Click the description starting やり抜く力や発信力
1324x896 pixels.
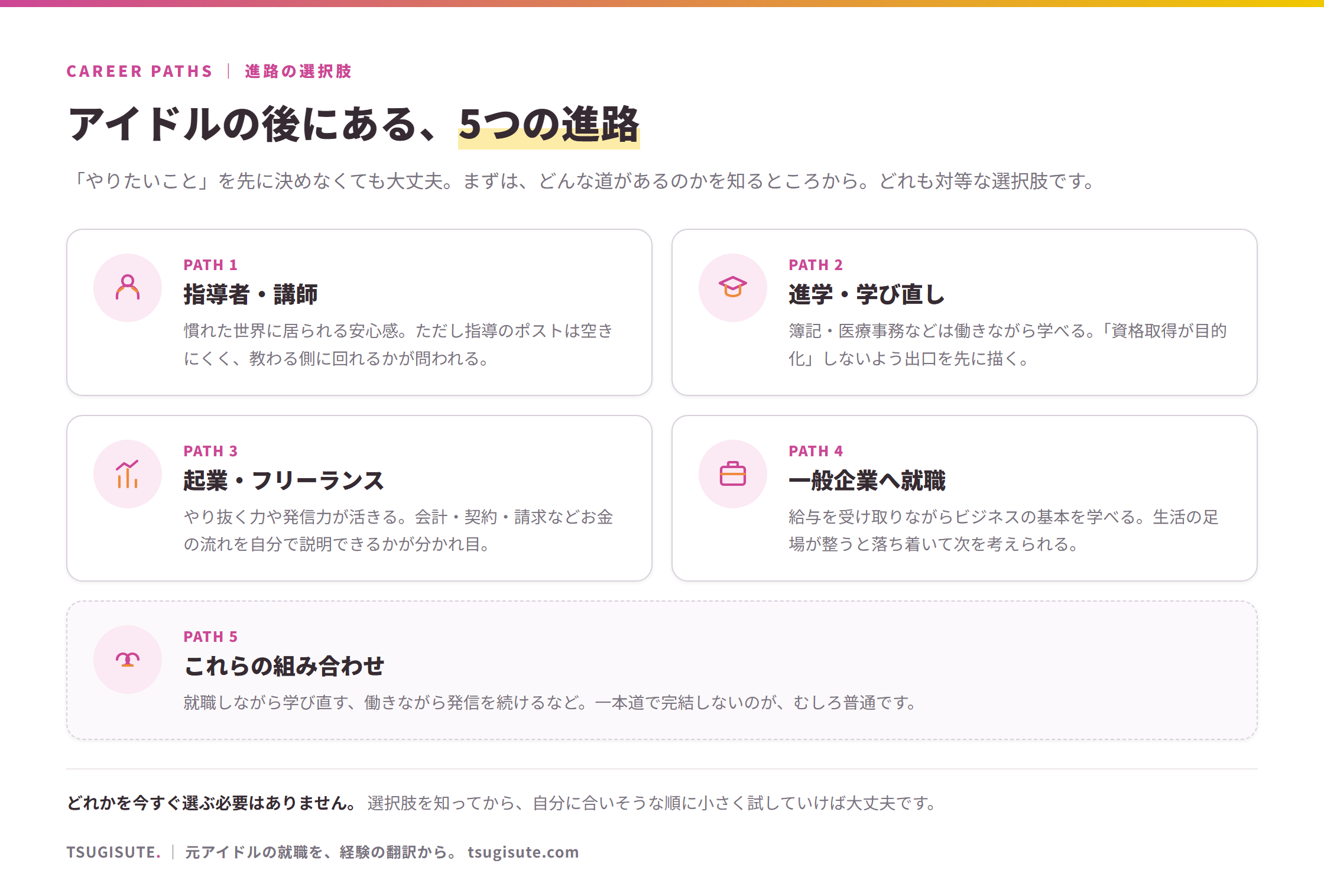coord(398,530)
